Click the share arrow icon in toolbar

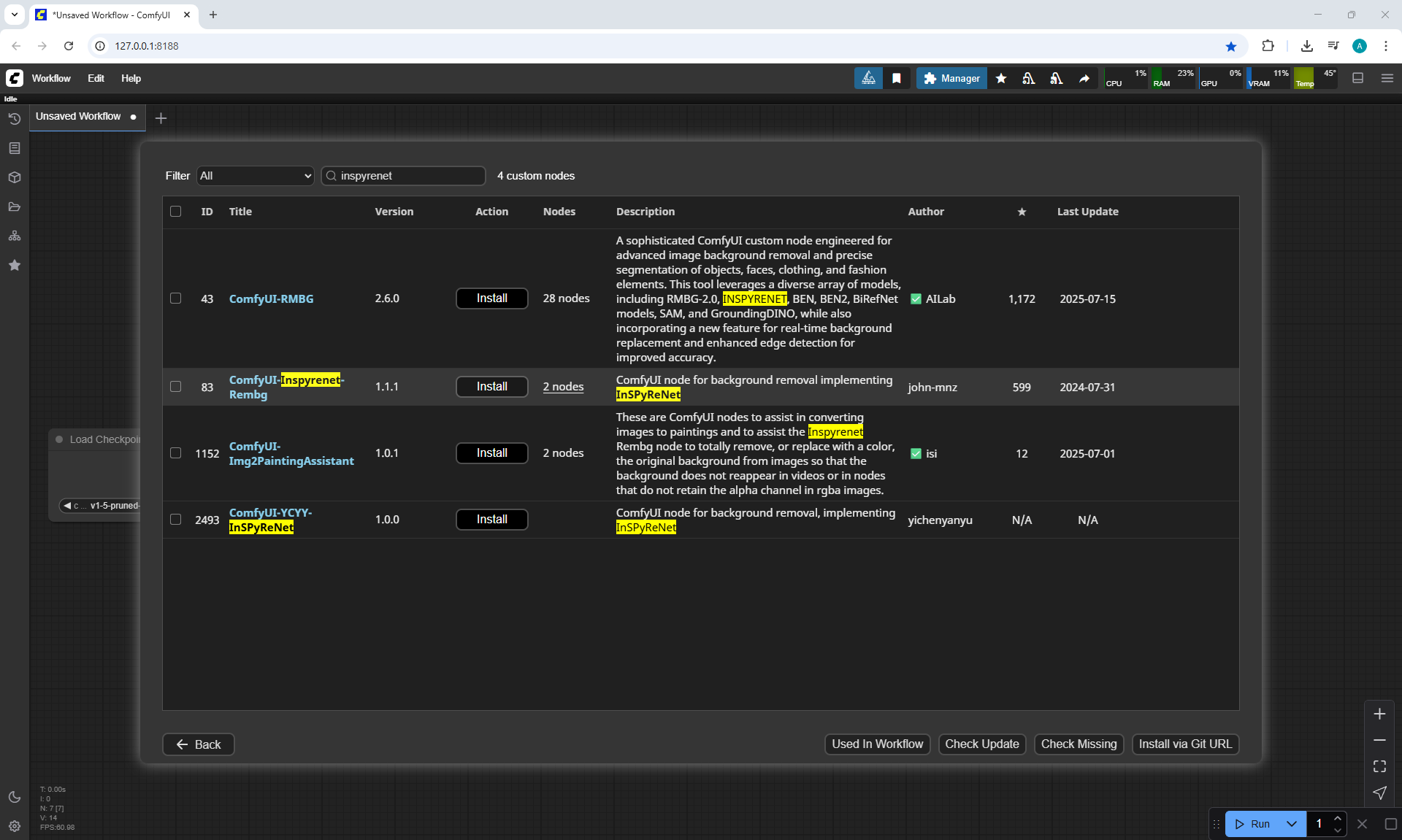(x=1084, y=78)
